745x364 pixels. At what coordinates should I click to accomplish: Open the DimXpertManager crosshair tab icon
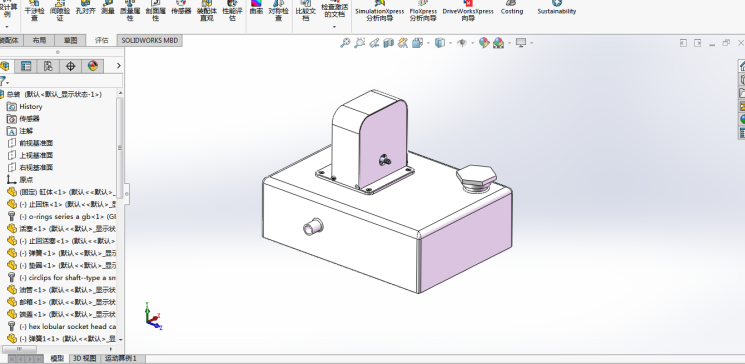pyautogui.click(x=70, y=66)
